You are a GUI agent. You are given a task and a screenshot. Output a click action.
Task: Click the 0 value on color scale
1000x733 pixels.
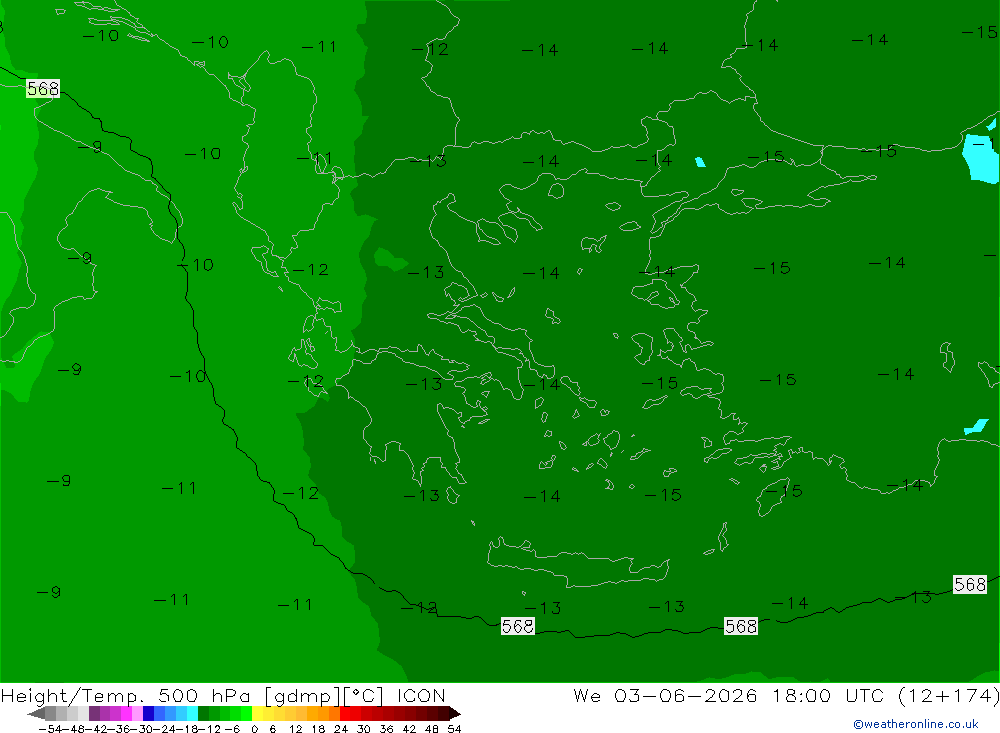[254, 729]
